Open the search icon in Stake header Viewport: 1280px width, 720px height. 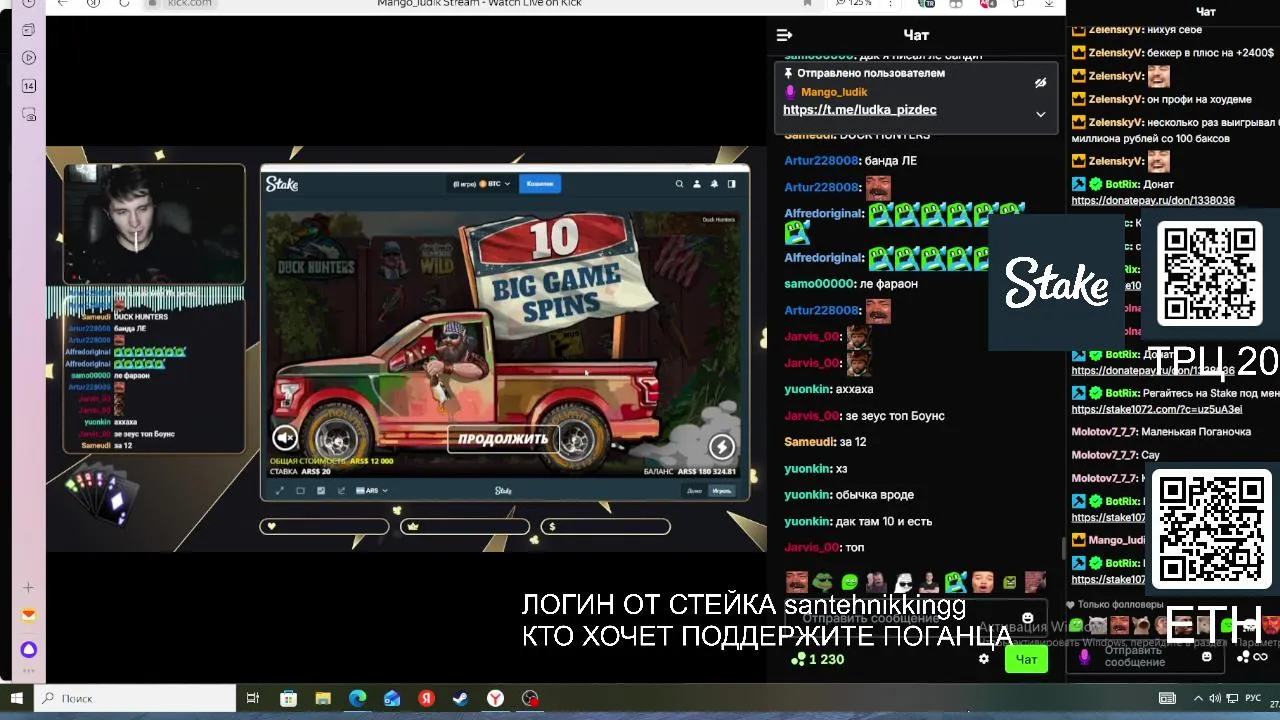tap(679, 184)
